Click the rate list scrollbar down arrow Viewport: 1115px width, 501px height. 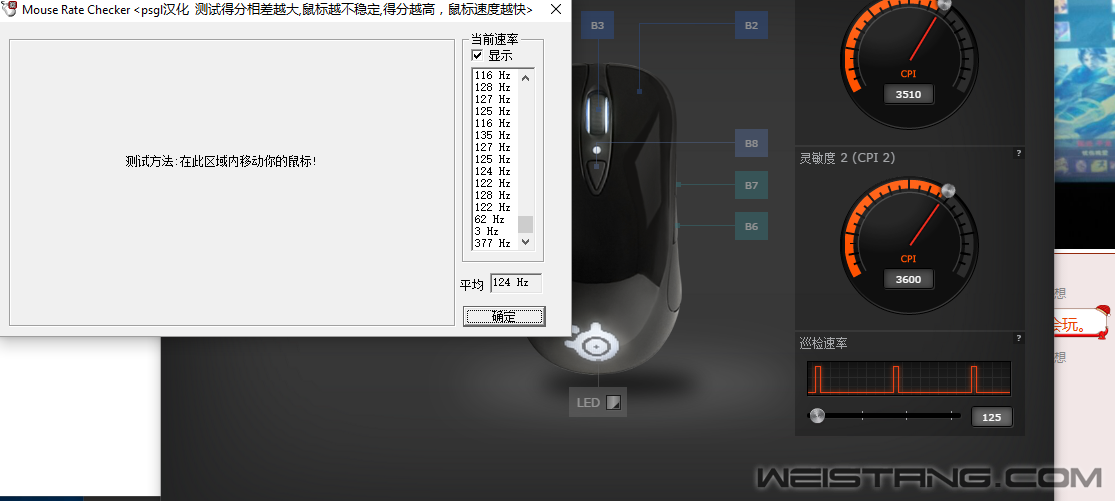pyautogui.click(x=526, y=242)
